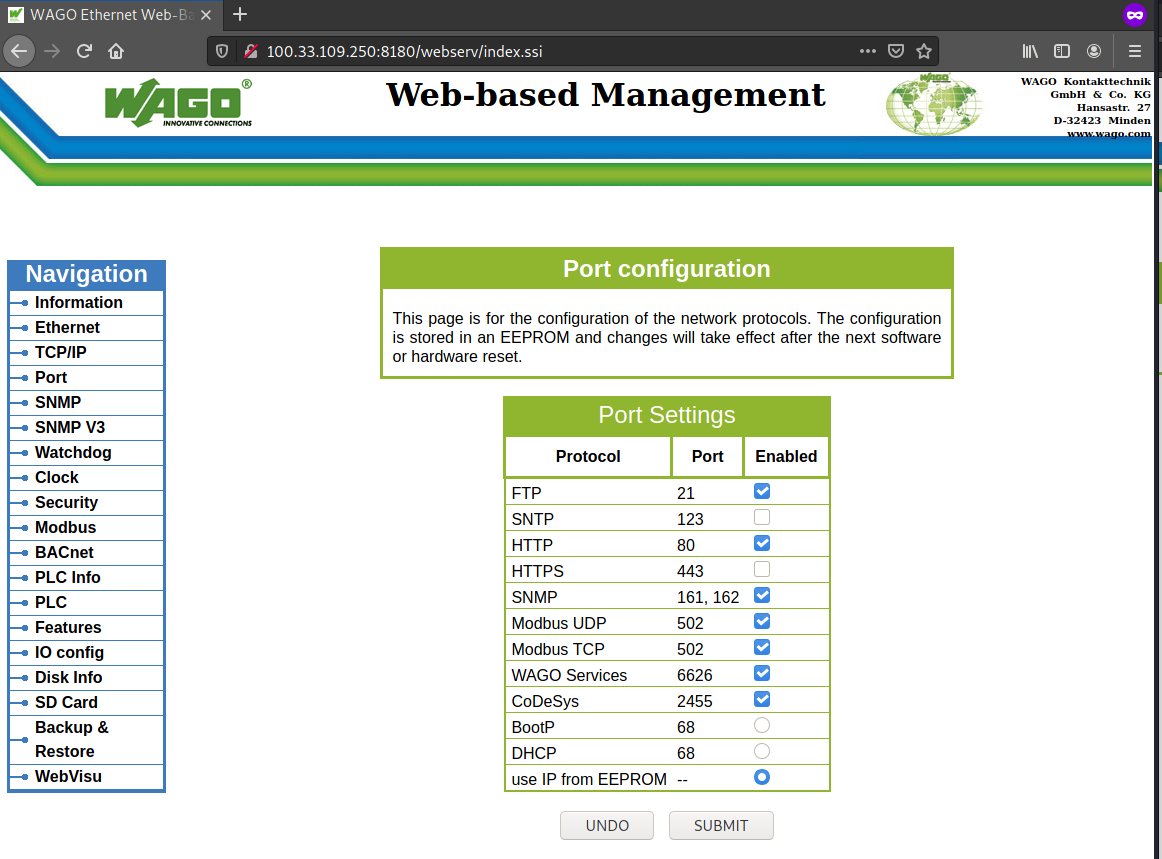Enable the SNTP protocol checkbox
The height and width of the screenshot is (859, 1162).
pyautogui.click(x=762, y=517)
